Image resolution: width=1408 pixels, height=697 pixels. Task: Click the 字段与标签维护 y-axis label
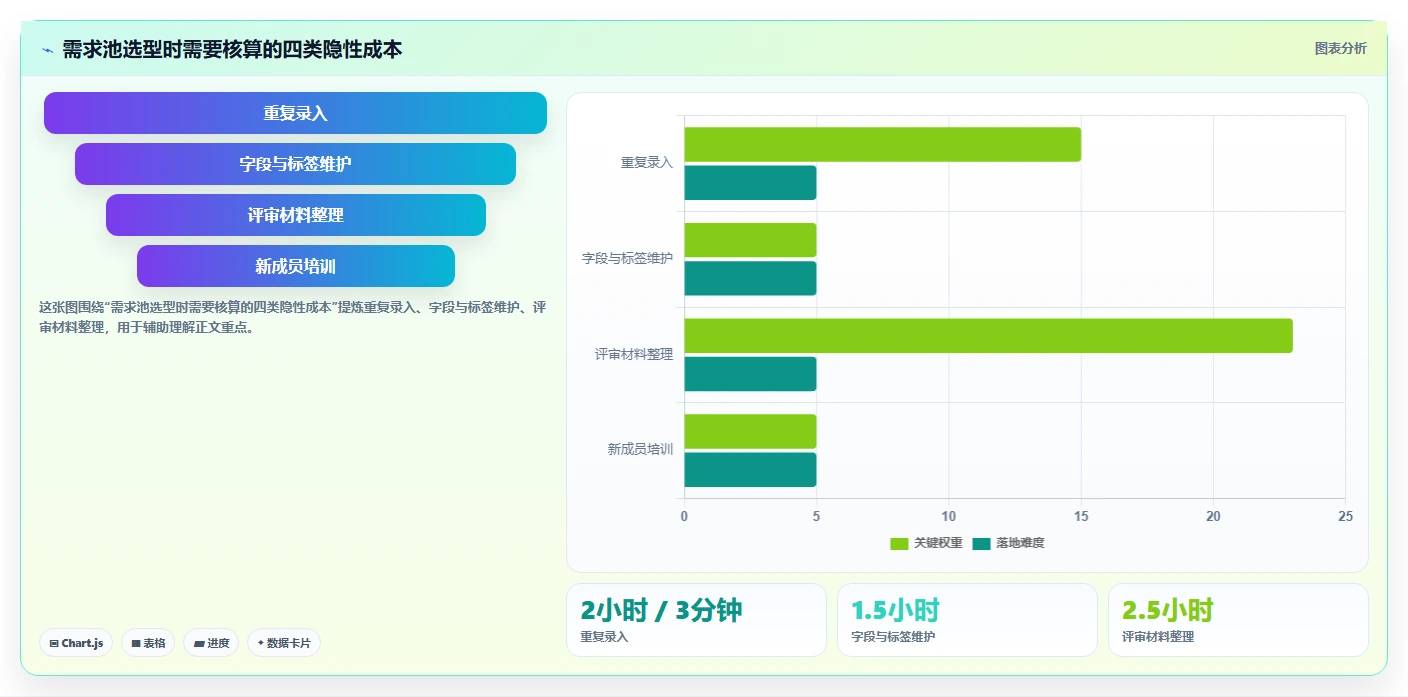pyautogui.click(x=628, y=259)
